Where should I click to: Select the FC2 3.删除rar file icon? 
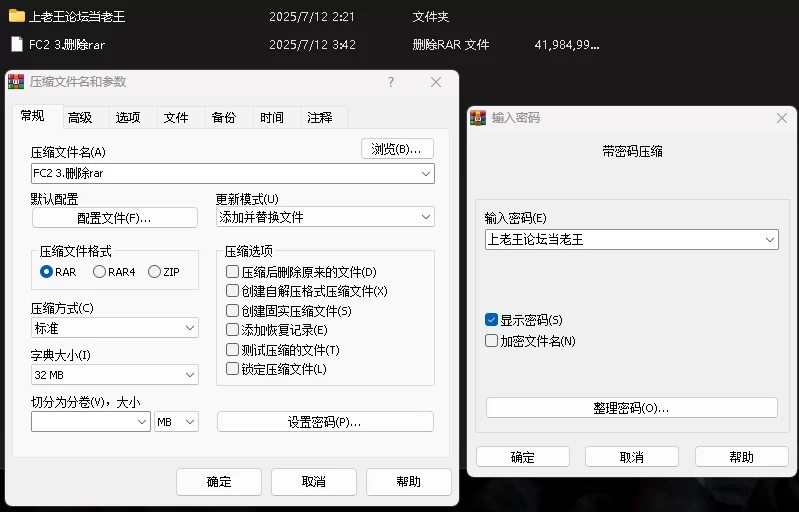tap(17, 44)
